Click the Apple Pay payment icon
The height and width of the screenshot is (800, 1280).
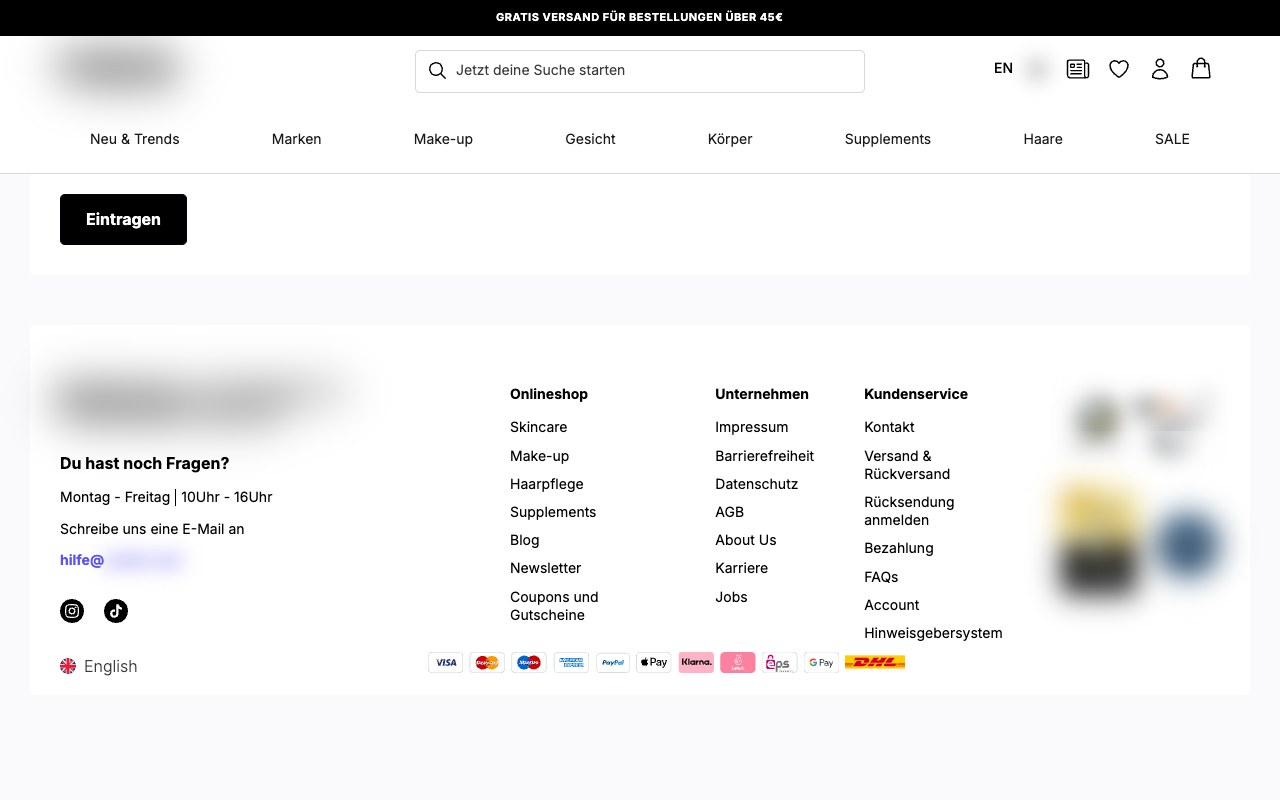coord(654,662)
